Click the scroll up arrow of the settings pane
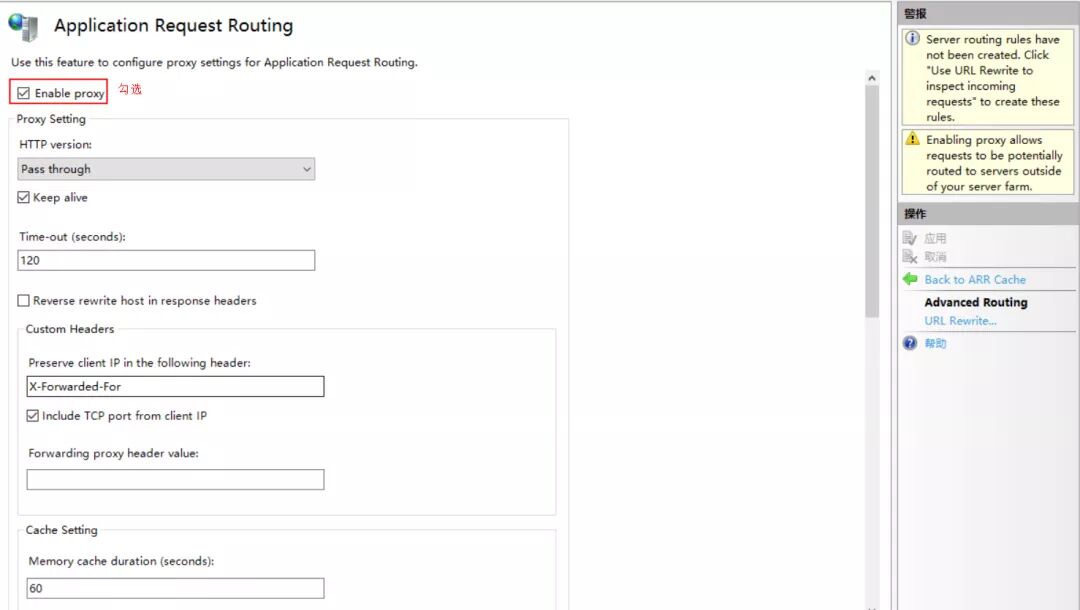Viewport: 1080px width, 610px height. pyautogui.click(x=872, y=78)
